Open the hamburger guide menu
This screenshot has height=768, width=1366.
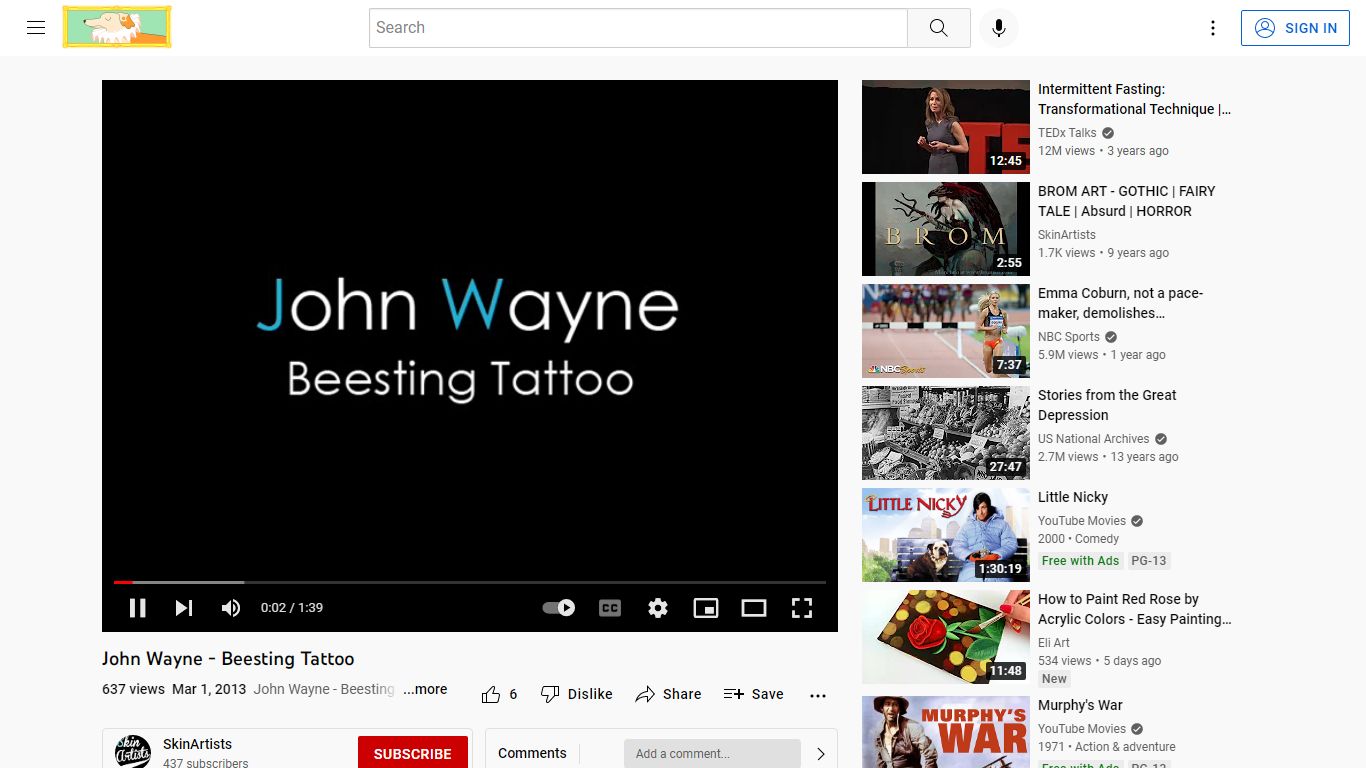tap(36, 28)
